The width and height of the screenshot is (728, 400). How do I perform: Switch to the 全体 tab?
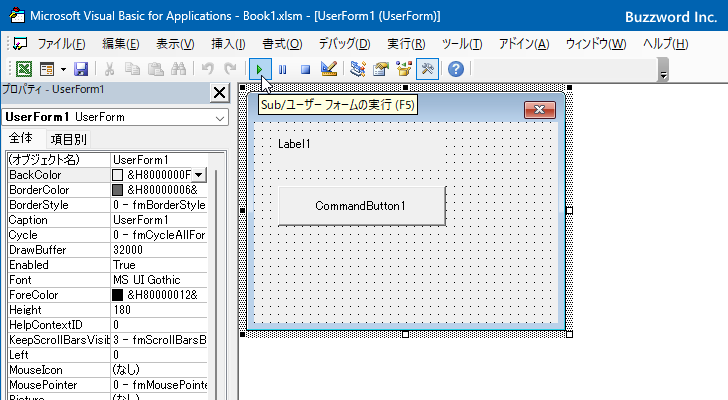click(21, 138)
